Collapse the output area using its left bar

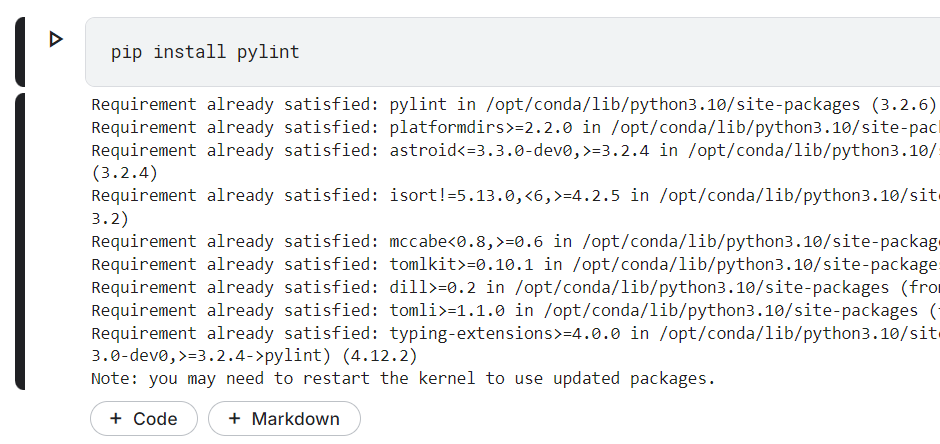pyautogui.click(x=20, y=241)
